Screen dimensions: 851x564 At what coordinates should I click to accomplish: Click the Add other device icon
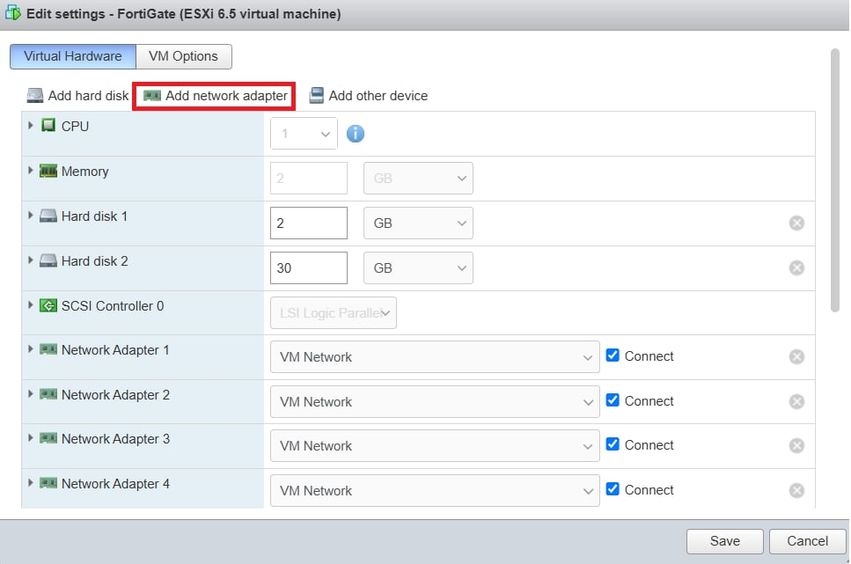316,96
